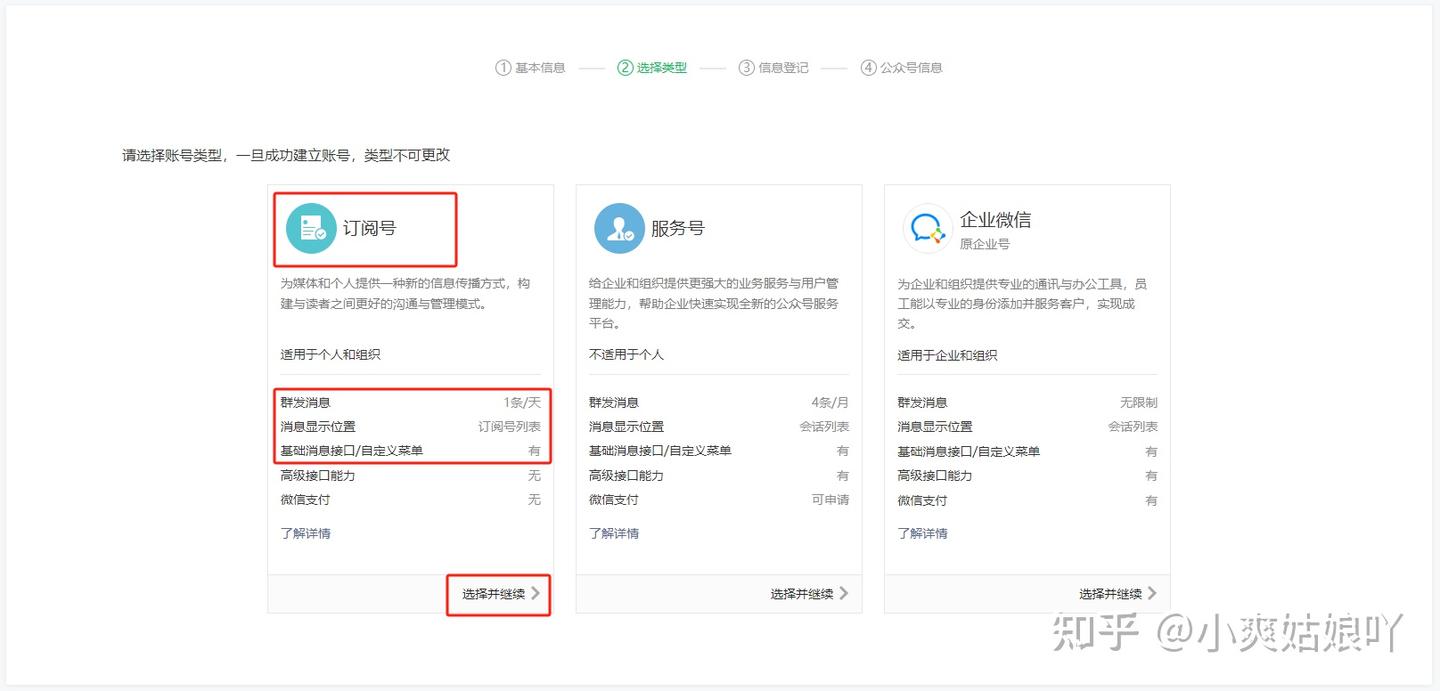Click the arrow next to 企业微信 选择并继续
Image resolution: width=1440 pixels, height=691 pixels.
tap(1152, 593)
